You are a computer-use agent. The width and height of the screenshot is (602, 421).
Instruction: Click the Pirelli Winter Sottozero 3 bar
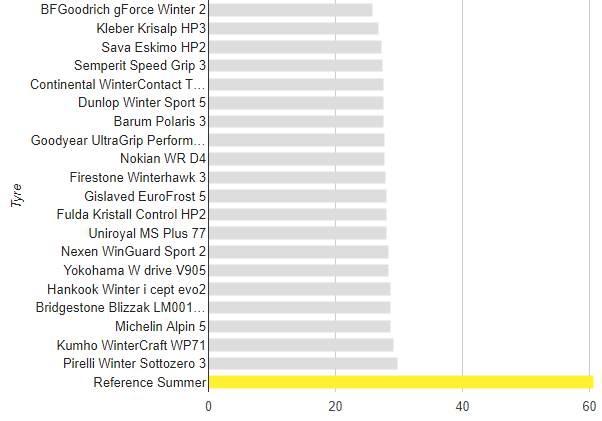[x=303, y=363]
